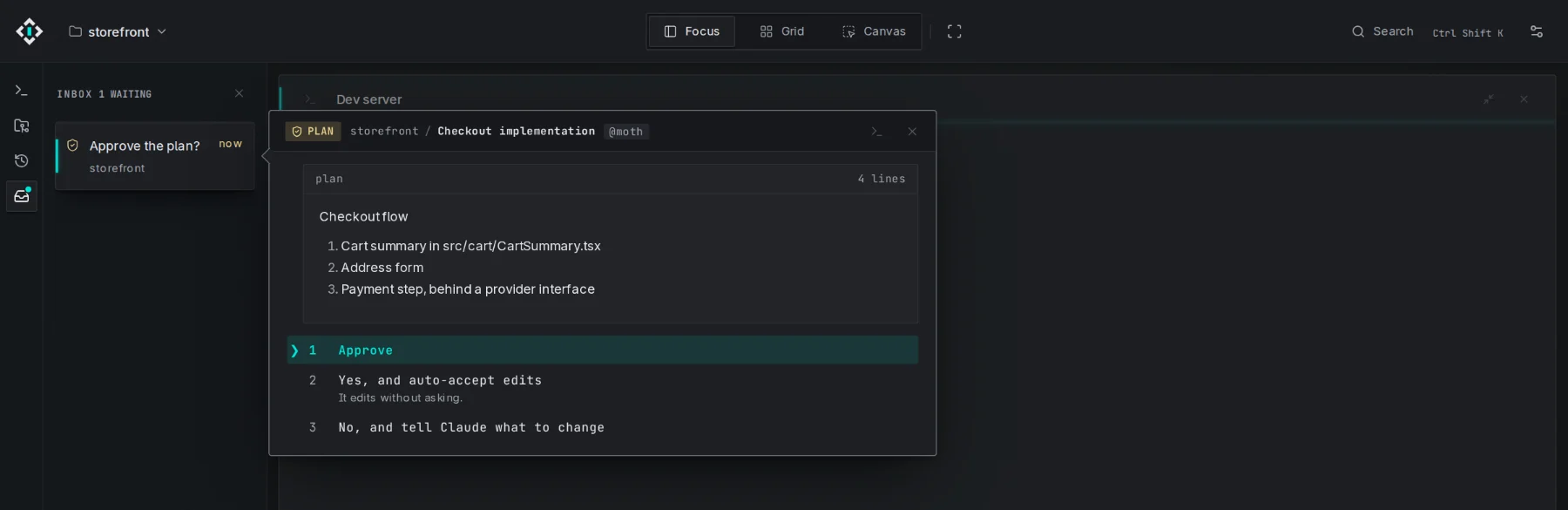Close the Dev server pane

click(1524, 99)
